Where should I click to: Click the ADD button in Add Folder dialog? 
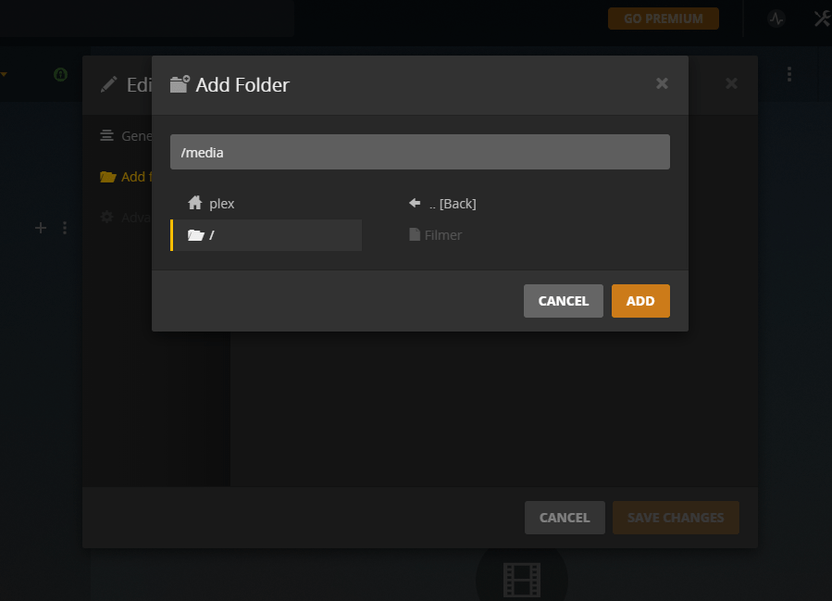click(x=640, y=301)
